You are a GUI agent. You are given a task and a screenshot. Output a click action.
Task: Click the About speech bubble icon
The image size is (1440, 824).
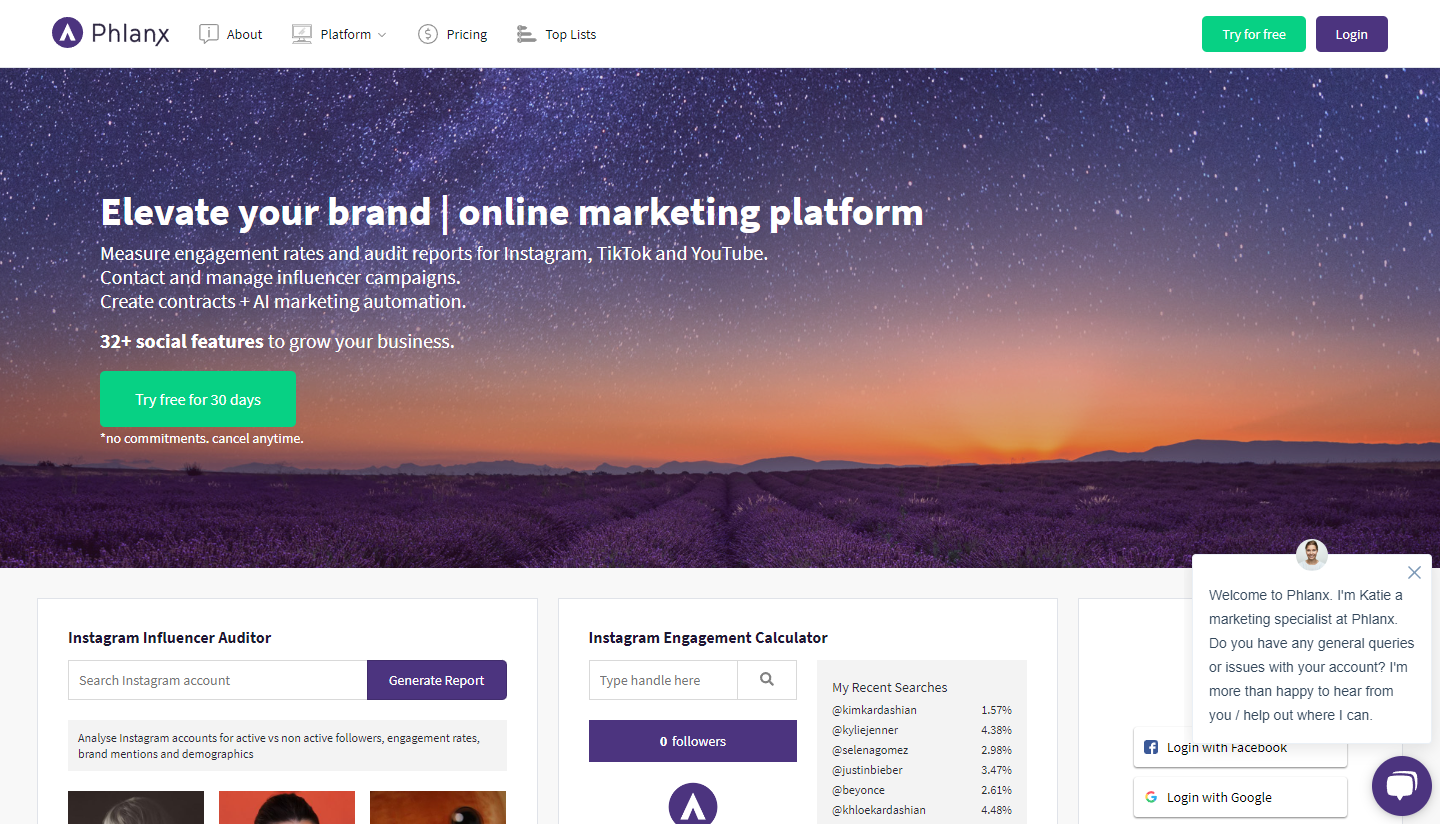tap(209, 34)
